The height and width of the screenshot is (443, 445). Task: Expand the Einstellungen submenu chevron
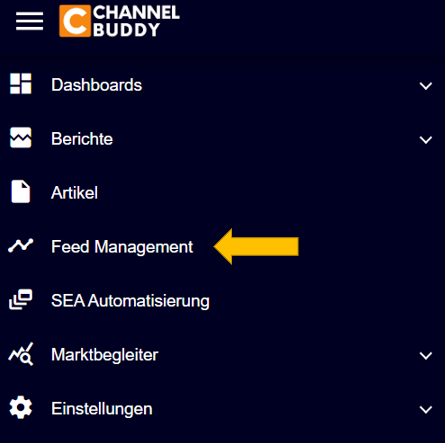click(426, 410)
